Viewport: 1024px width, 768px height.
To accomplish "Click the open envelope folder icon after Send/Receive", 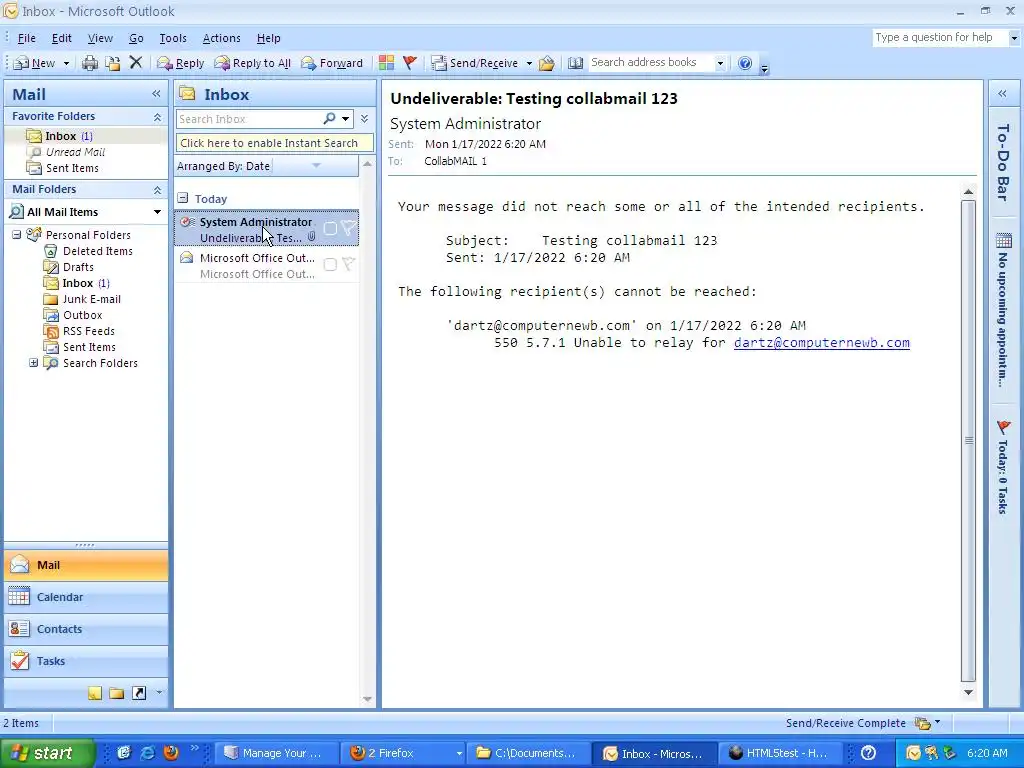I will click(x=547, y=63).
